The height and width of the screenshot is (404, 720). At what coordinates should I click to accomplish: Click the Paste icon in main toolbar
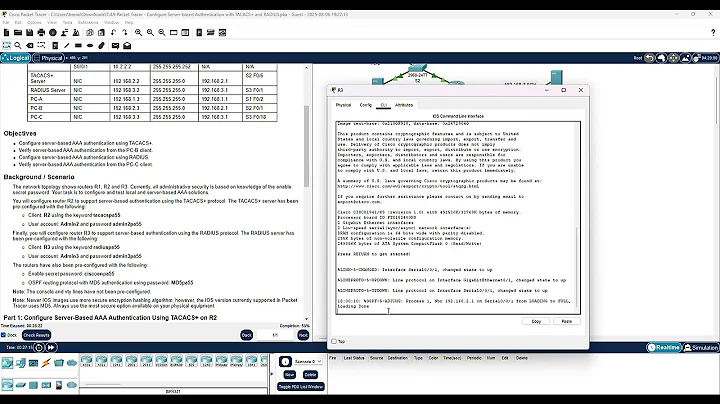tap(101, 33)
